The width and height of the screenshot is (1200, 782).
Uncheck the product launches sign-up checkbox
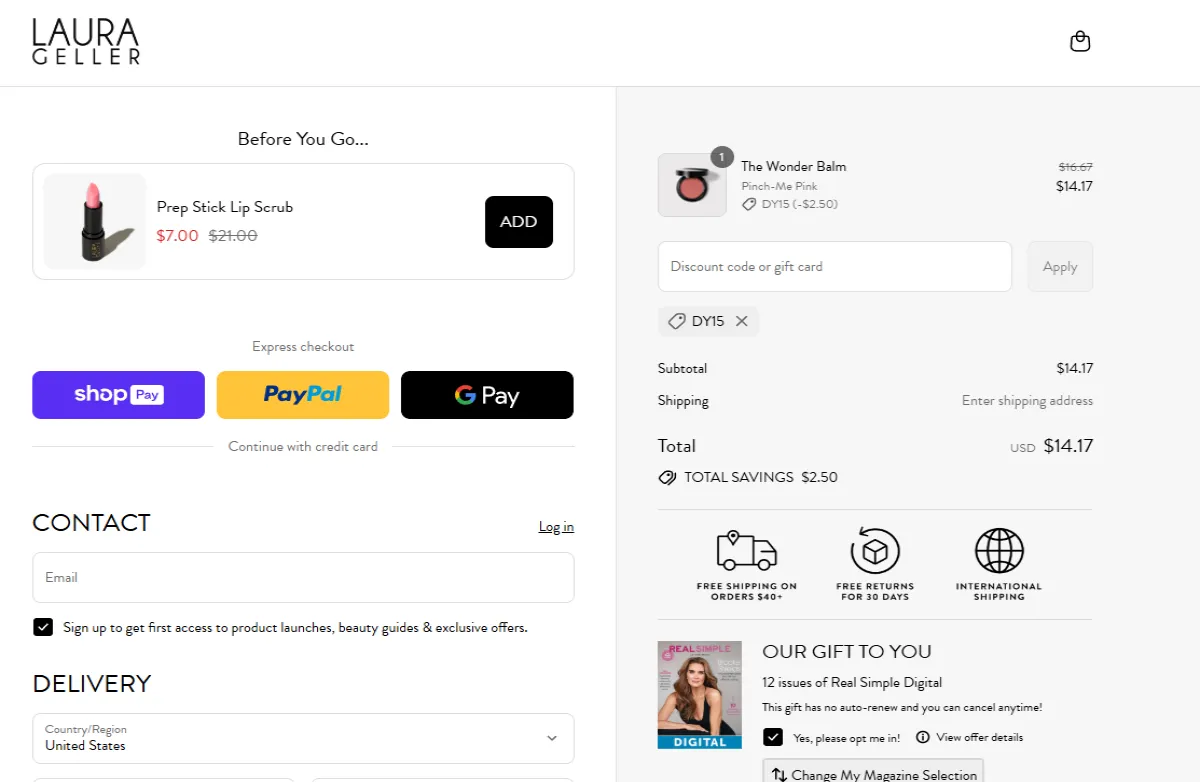point(43,627)
